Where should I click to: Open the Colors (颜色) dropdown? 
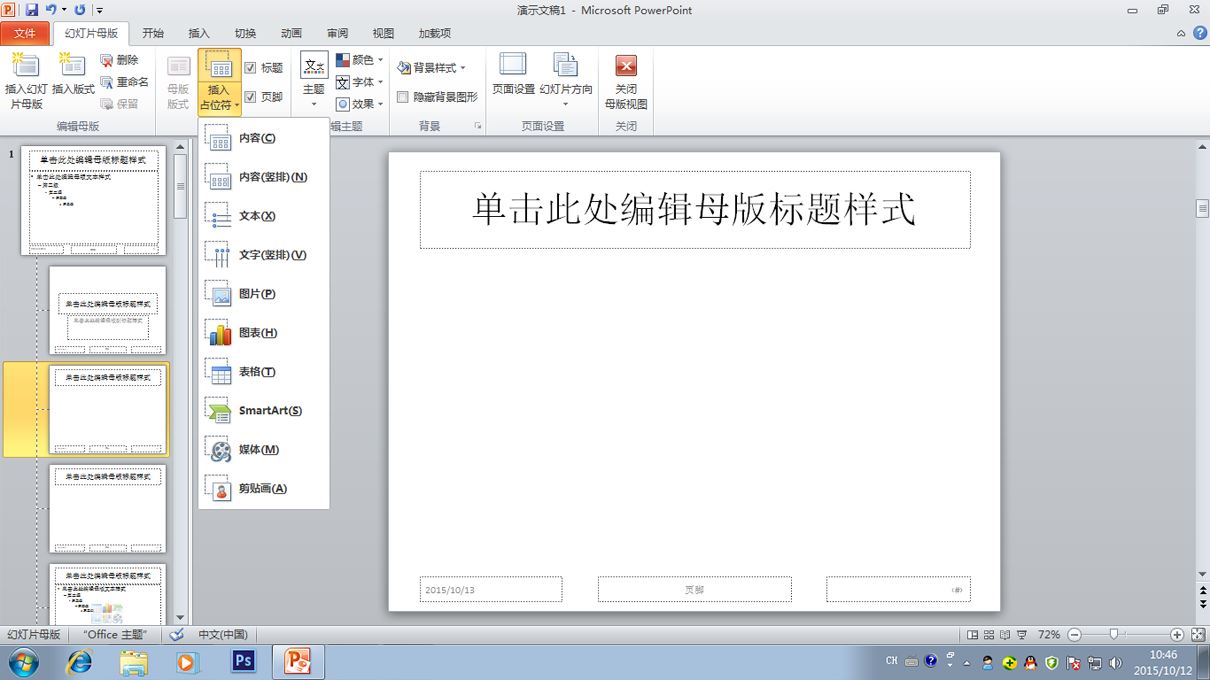pyautogui.click(x=359, y=60)
